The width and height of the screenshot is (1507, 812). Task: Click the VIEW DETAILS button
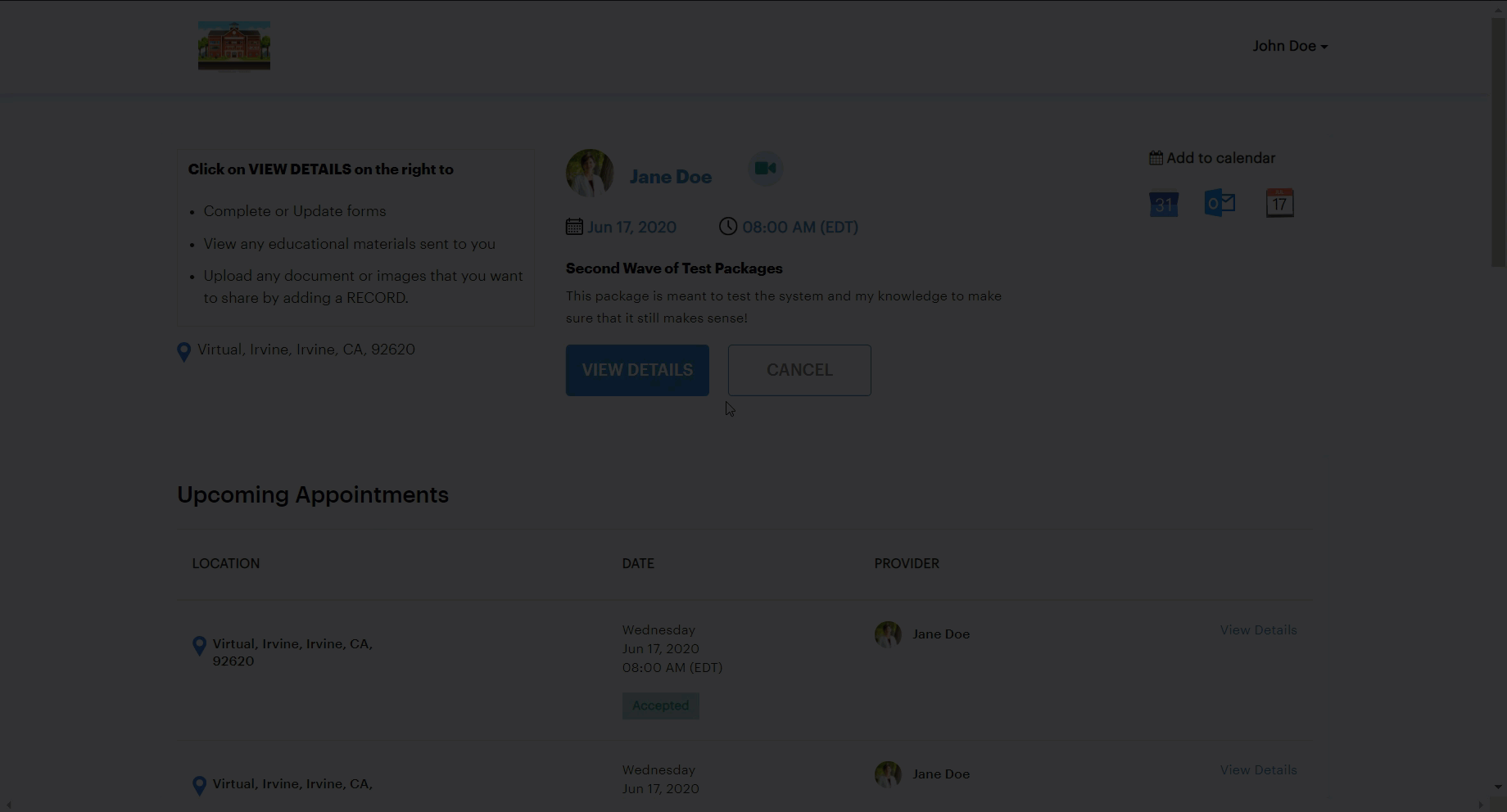[637, 370]
